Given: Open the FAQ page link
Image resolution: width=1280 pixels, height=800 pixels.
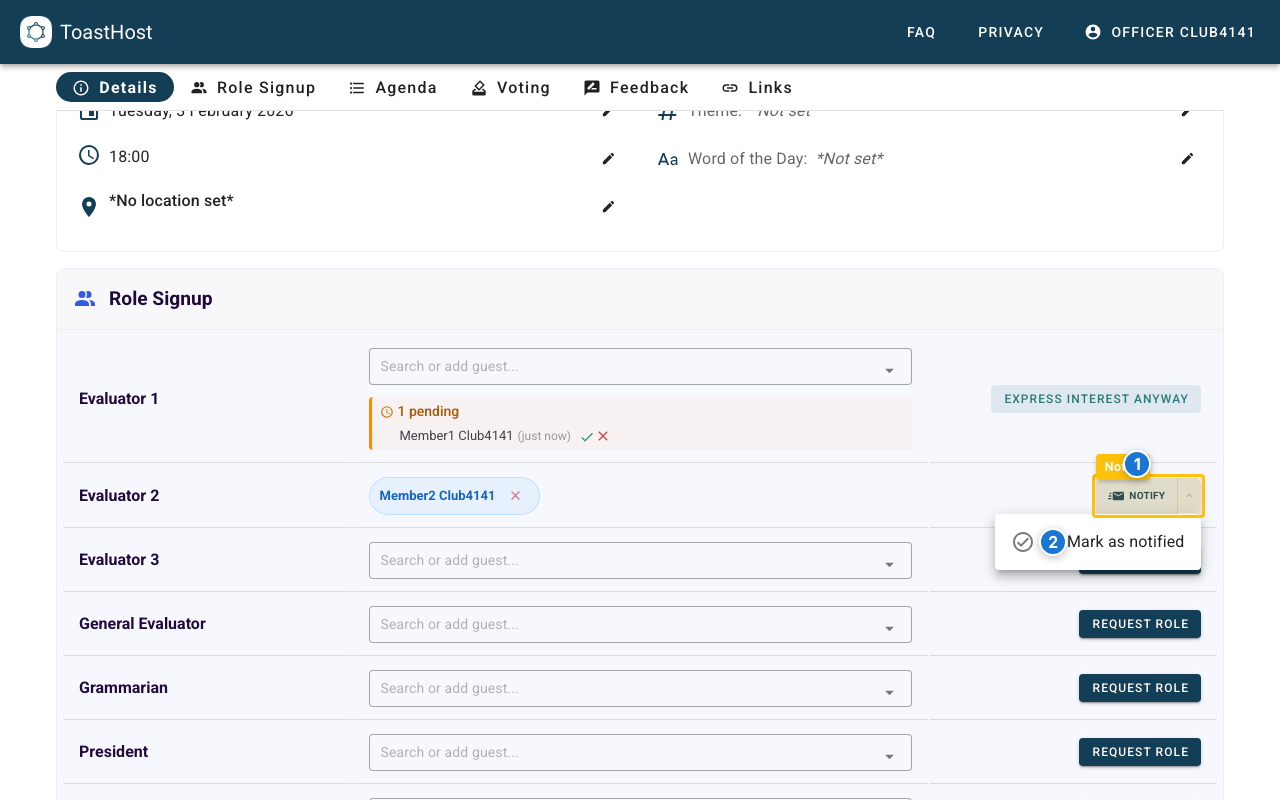Looking at the screenshot, I should (920, 31).
